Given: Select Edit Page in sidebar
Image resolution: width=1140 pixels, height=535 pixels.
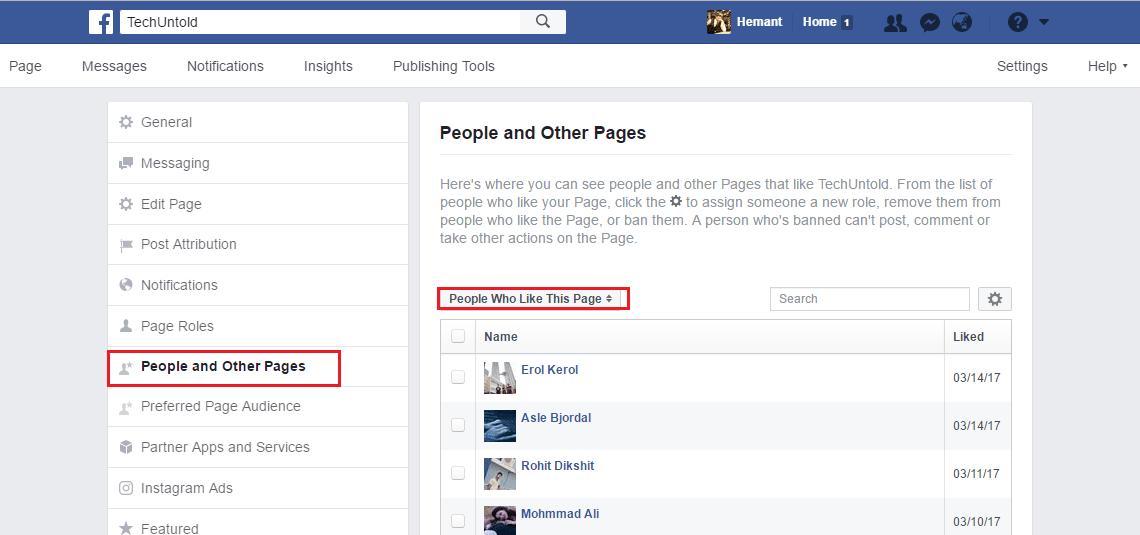Looking at the screenshot, I should (258, 204).
